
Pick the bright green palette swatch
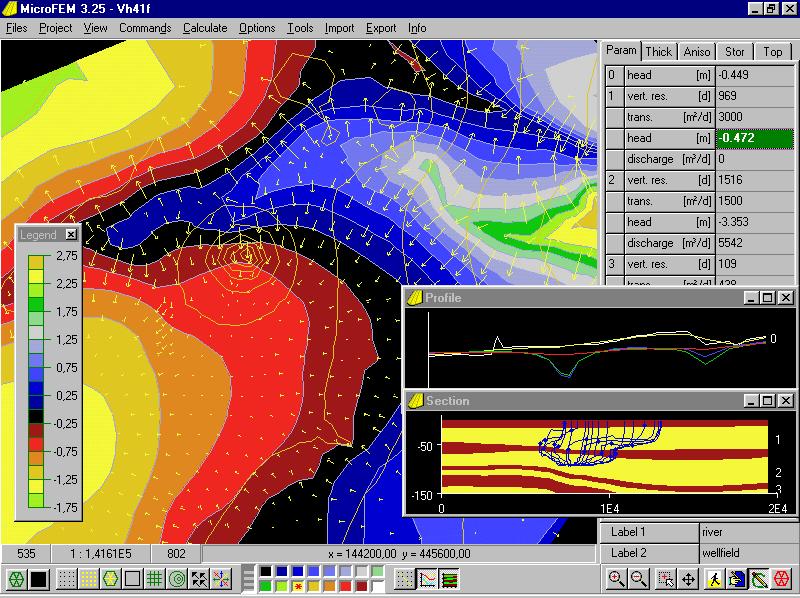(x=265, y=586)
